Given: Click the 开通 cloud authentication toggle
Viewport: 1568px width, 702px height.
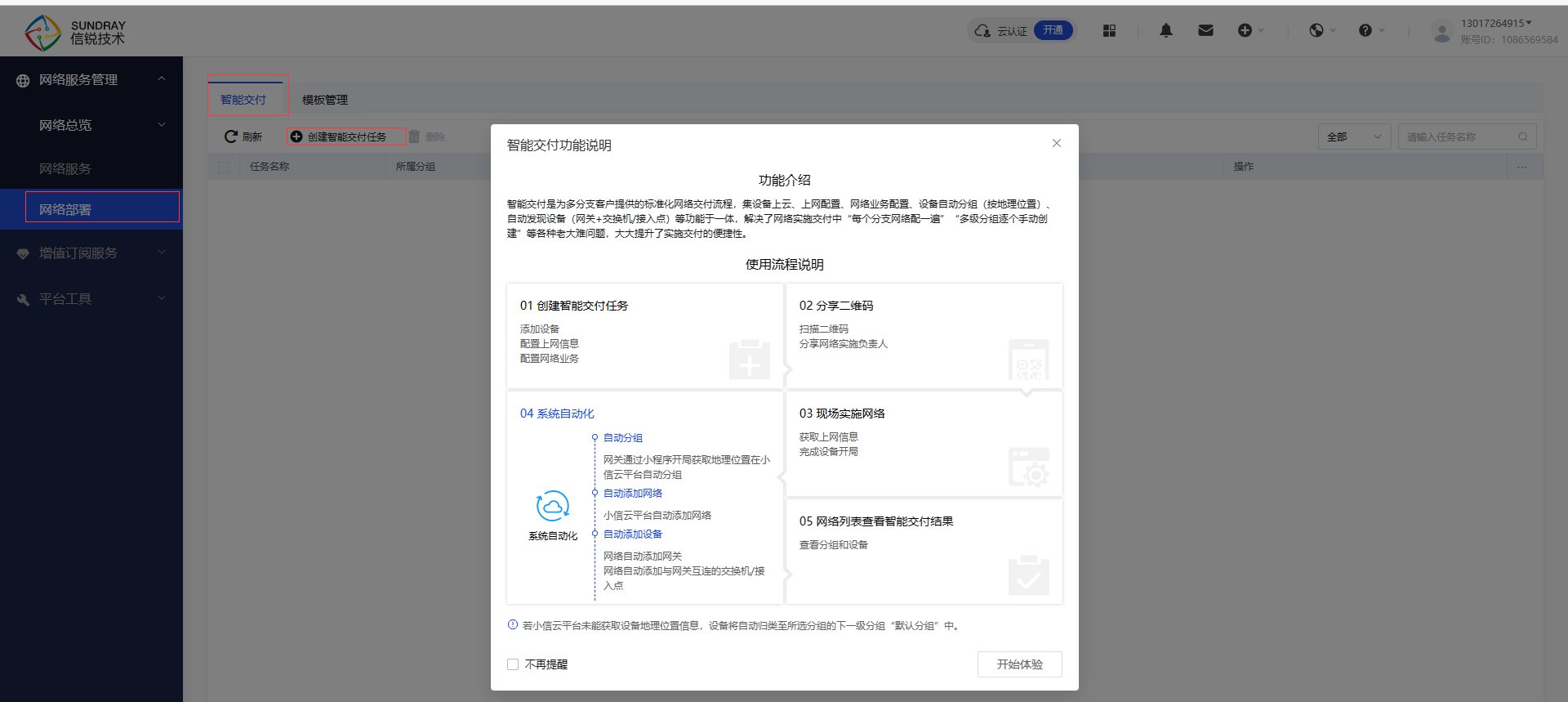Looking at the screenshot, I should click(1053, 31).
